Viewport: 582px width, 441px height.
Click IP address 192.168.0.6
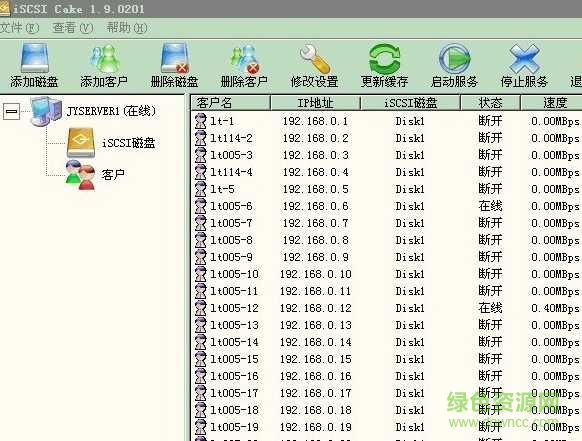coord(315,206)
